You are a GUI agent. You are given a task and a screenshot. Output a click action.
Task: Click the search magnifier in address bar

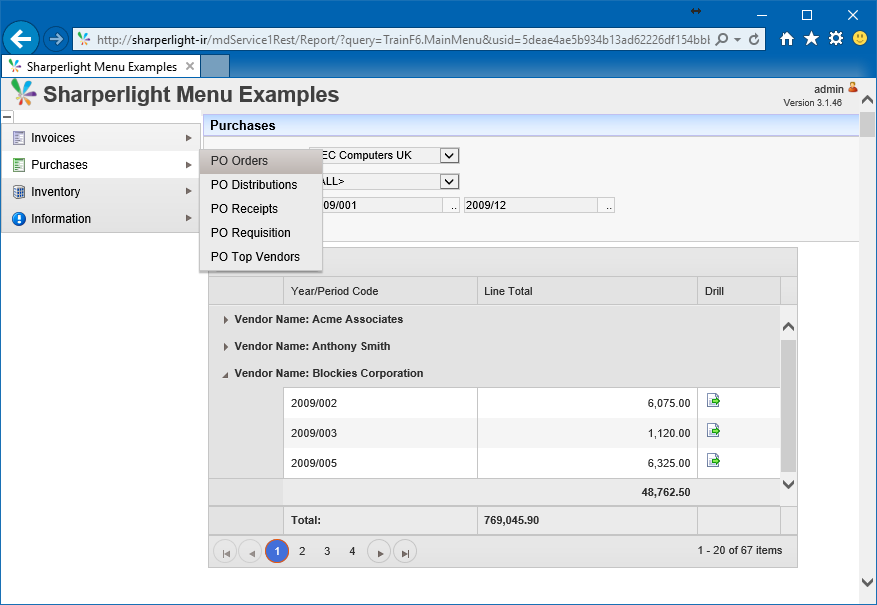click(722, 39)
